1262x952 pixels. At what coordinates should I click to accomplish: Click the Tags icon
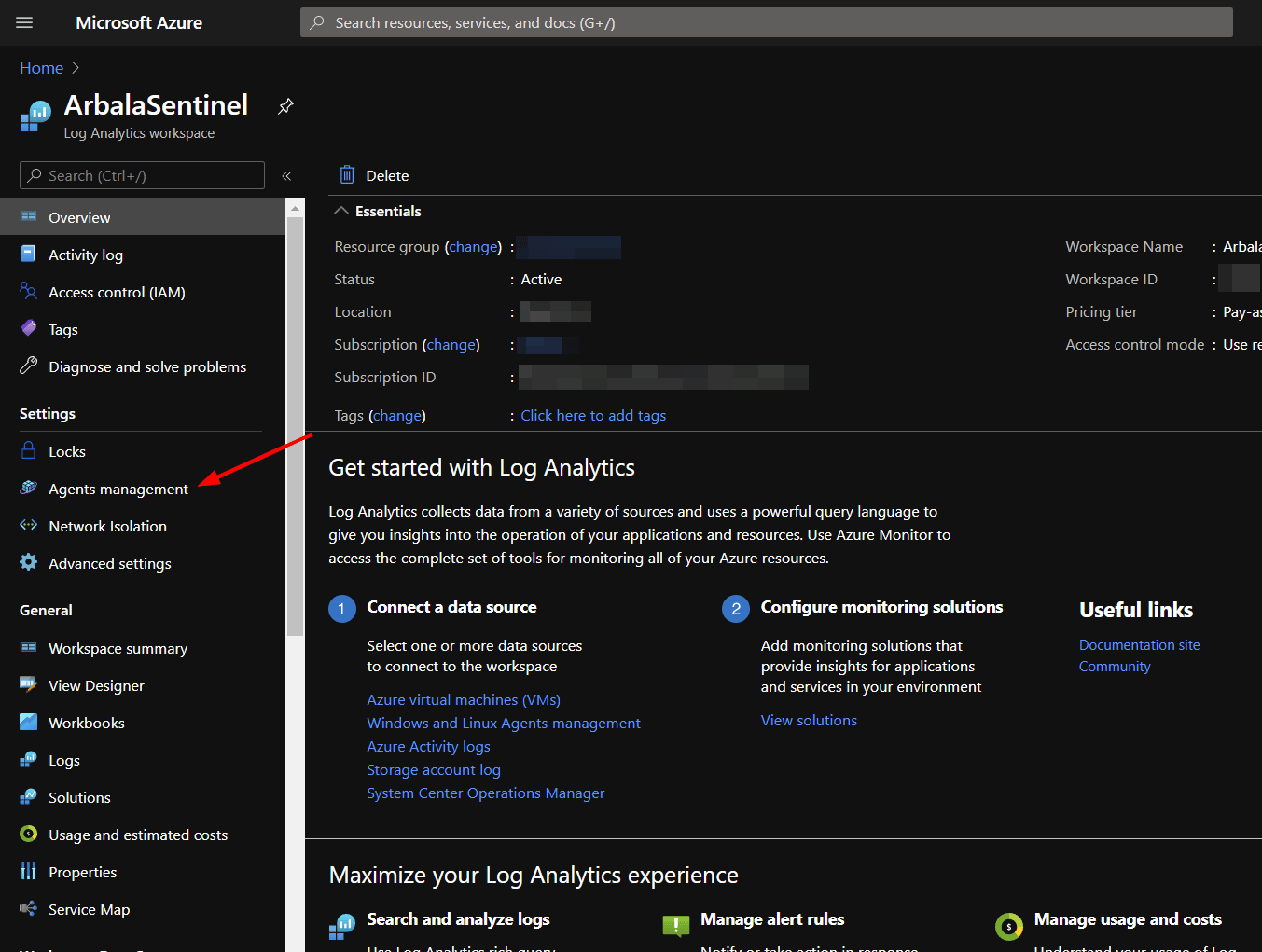click(x=29, y=328)
